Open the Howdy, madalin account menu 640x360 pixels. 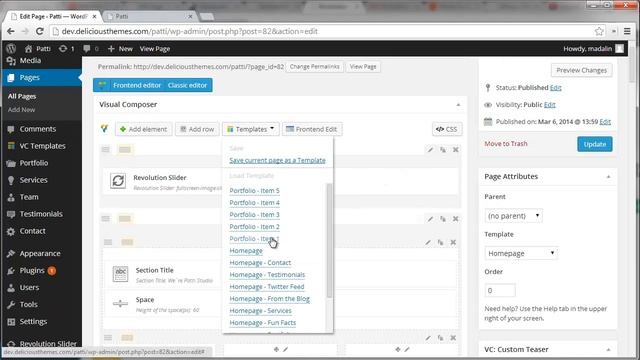pyautogui.click(x=593, y=49)
